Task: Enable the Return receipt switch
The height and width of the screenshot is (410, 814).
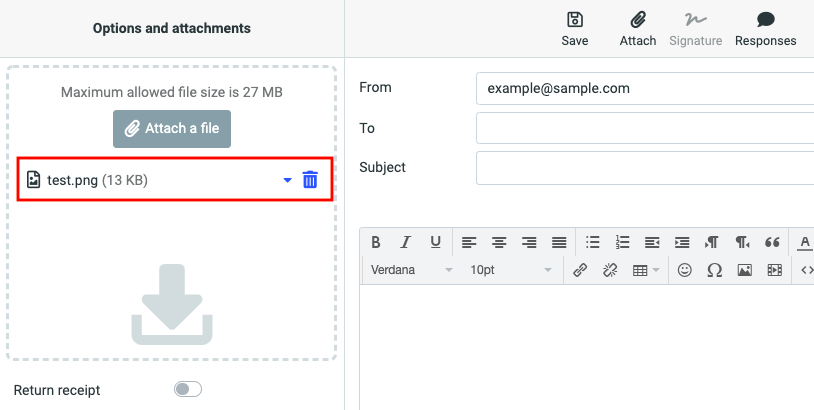Action: (187, 389)
